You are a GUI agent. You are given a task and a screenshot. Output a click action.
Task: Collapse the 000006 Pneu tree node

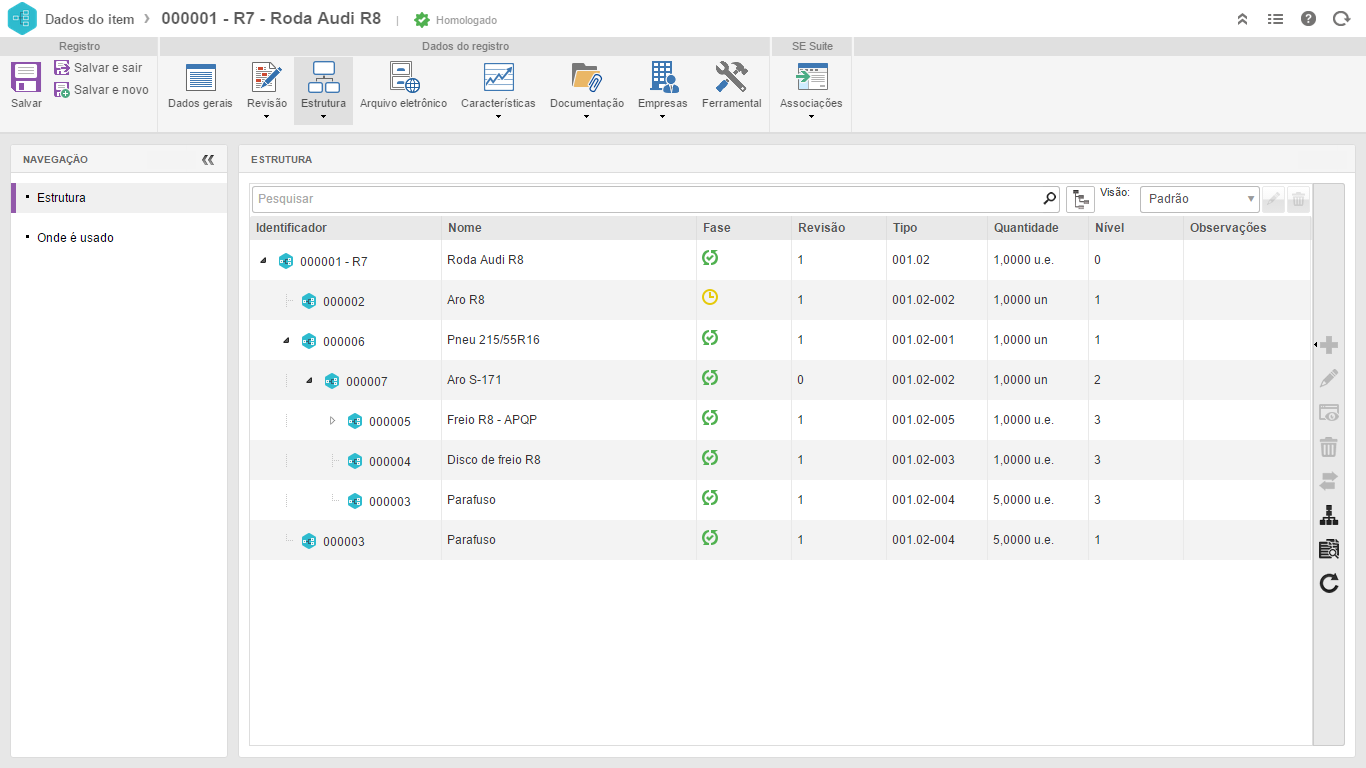point(286,341)
